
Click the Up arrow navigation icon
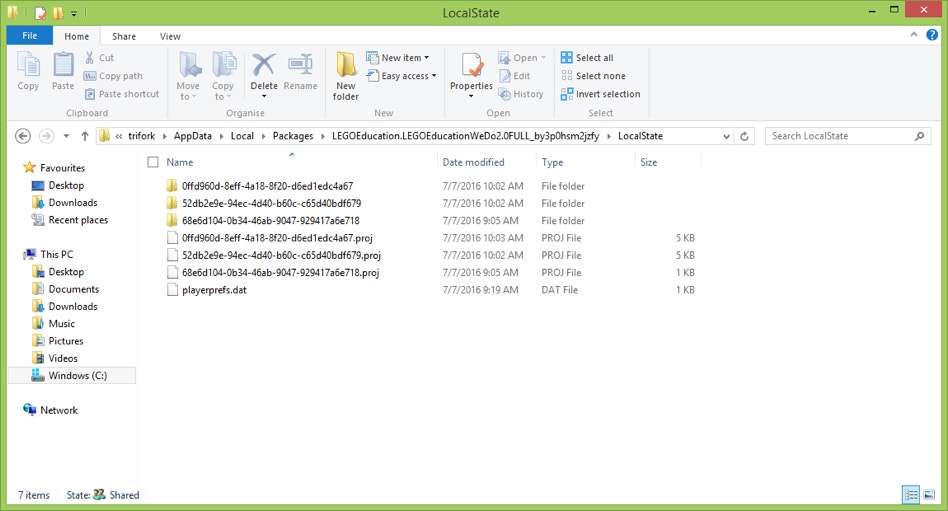[85, 136]
